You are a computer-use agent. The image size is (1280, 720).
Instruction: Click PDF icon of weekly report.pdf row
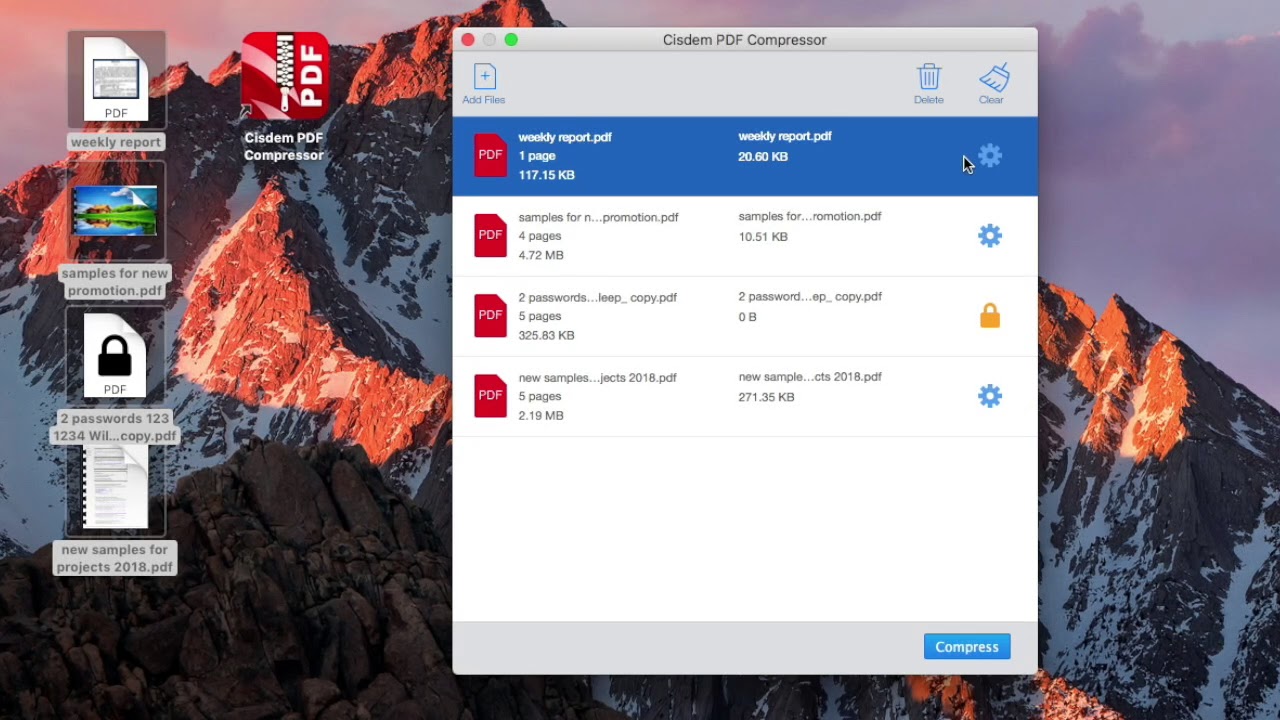click(490, 155)
